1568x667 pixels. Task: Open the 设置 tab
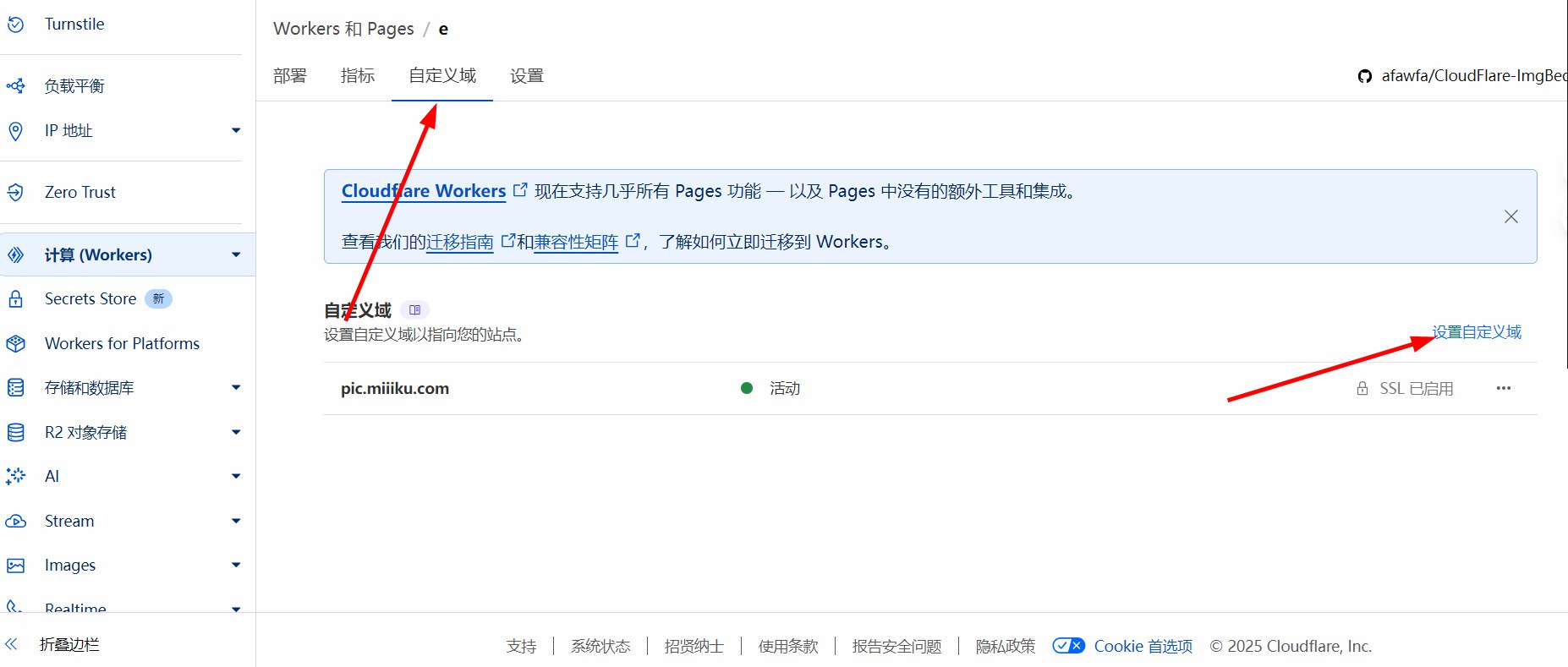(527, 76)
